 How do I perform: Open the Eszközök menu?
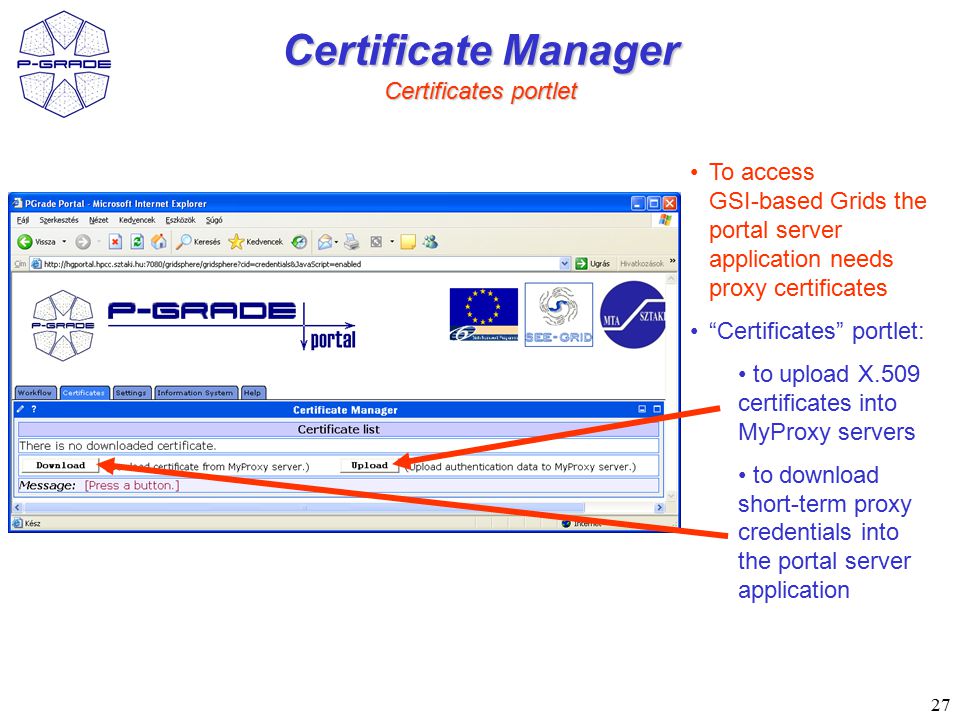point(180,220)
